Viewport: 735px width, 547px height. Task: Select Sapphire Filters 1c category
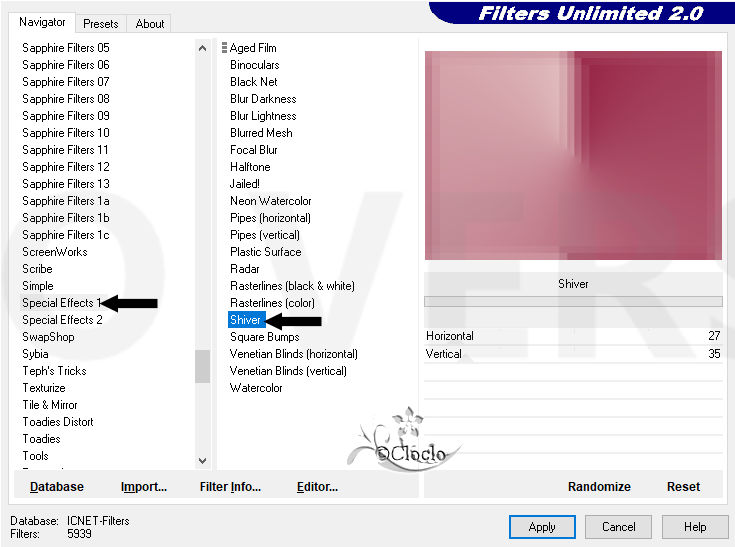[66, 235]
